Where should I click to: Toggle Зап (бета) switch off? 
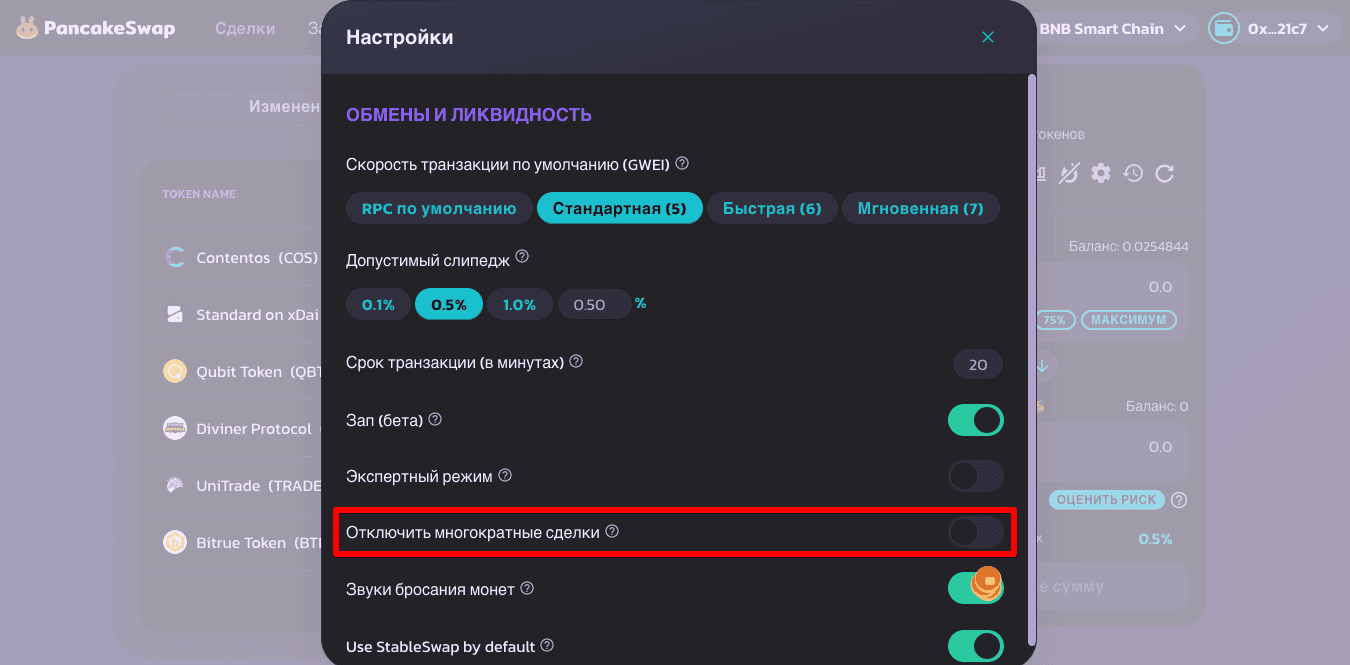point(975,420)
